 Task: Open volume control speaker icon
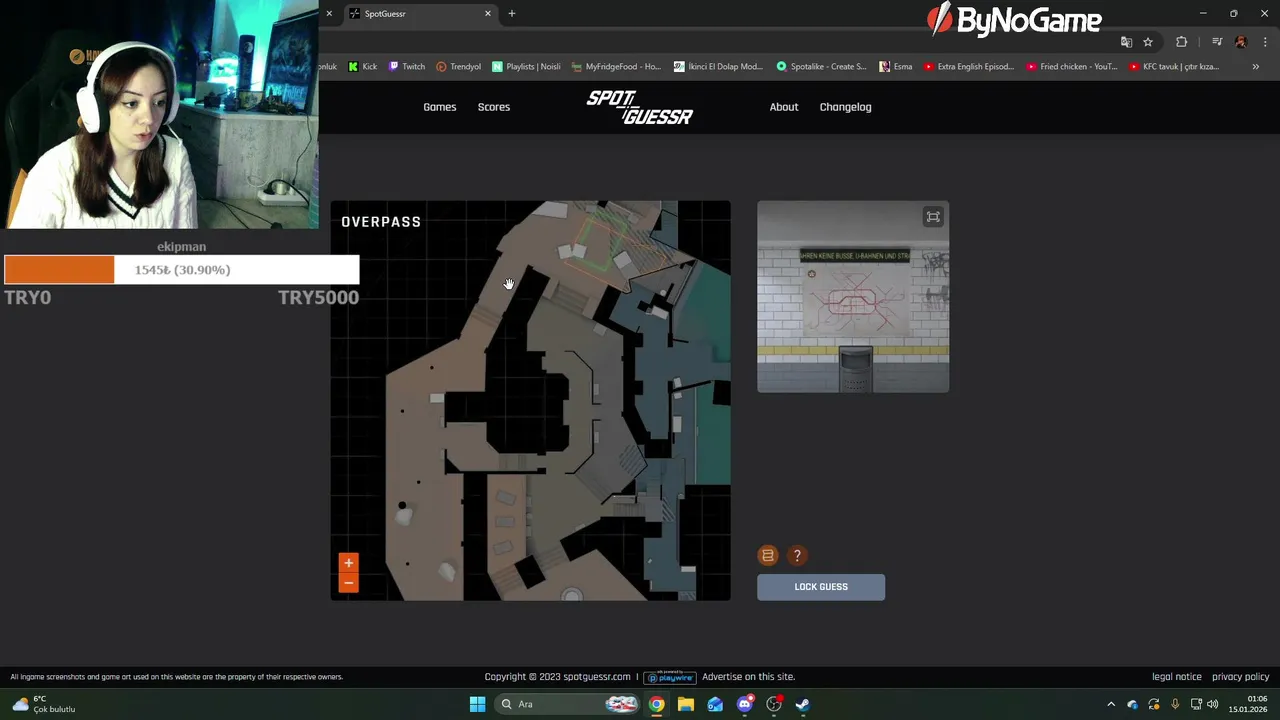1213,704
